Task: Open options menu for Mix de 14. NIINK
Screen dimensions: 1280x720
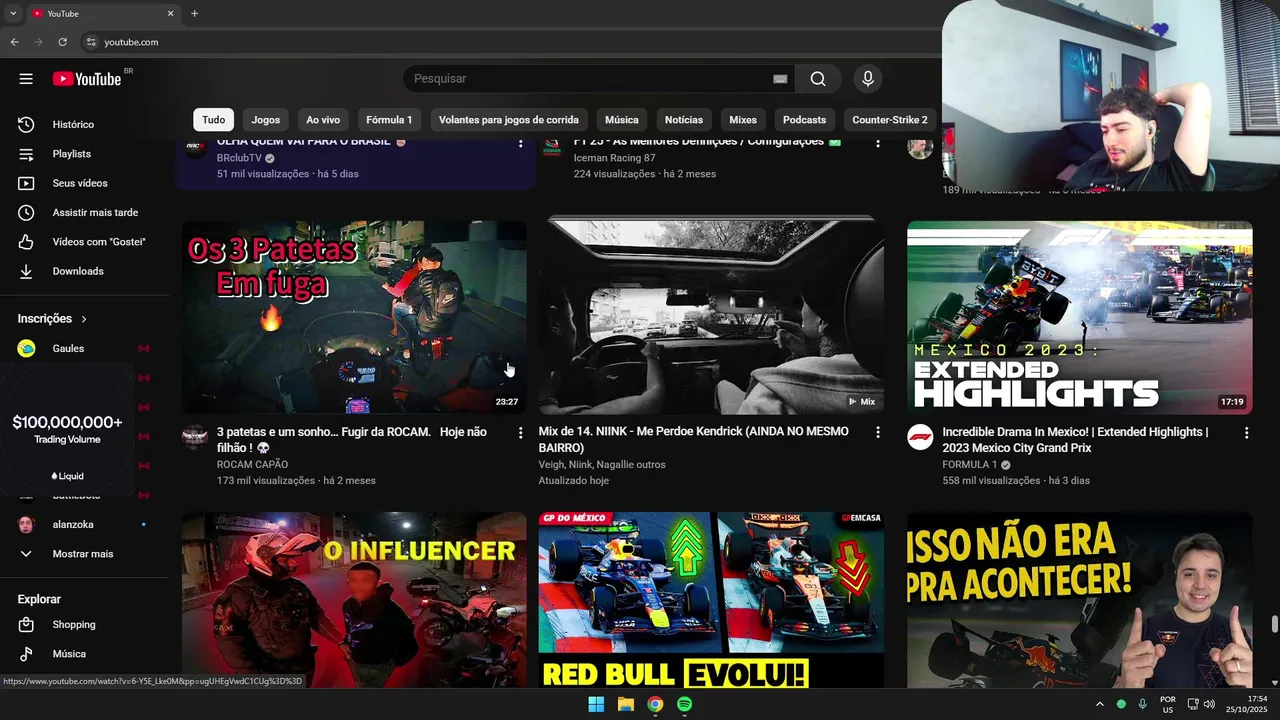Action: 878,433
